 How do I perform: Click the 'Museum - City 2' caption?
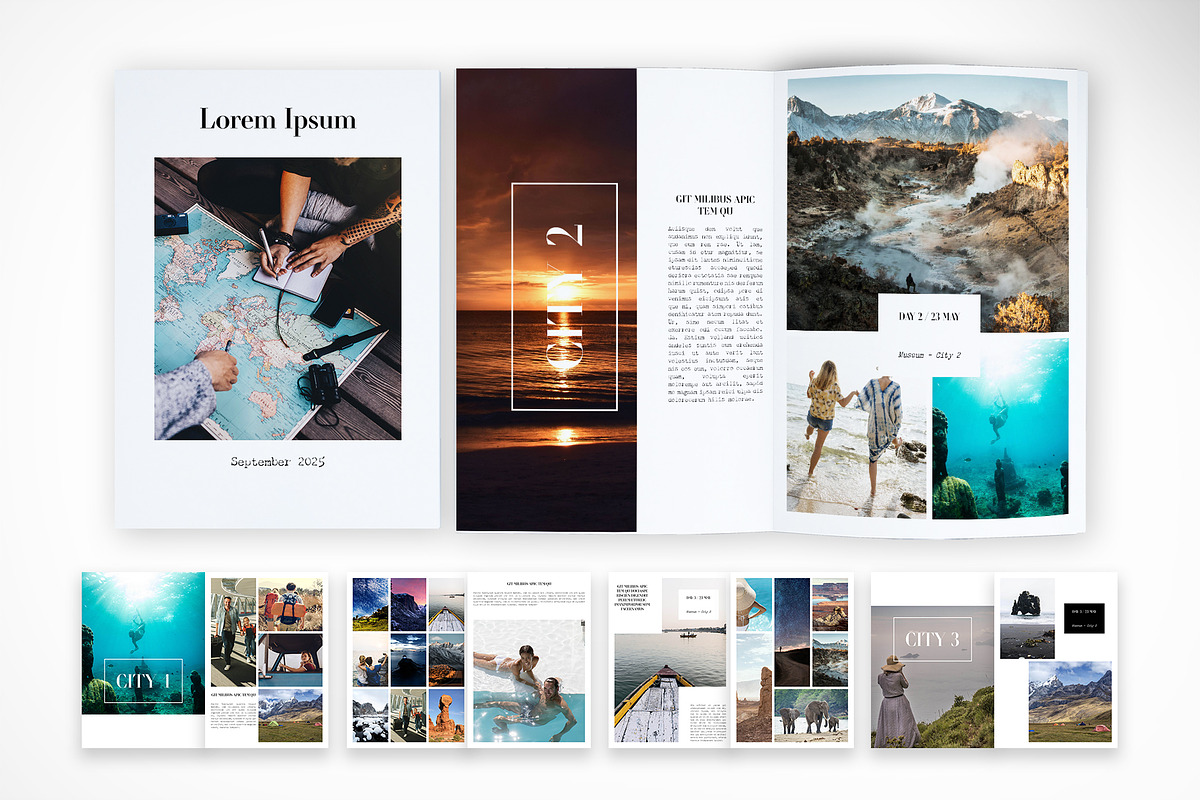[x=929, y=356]
